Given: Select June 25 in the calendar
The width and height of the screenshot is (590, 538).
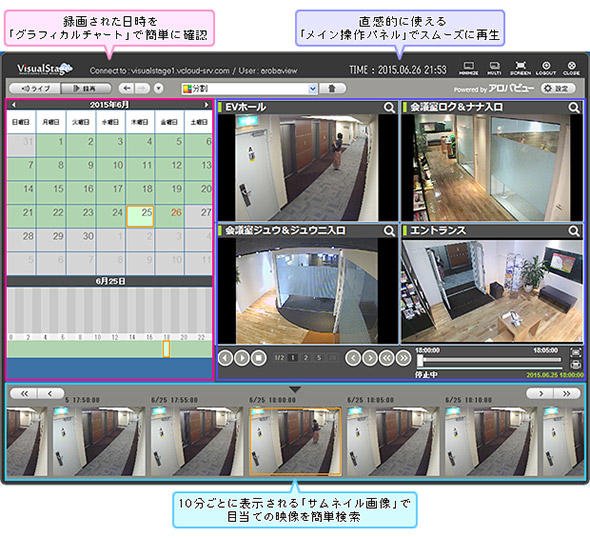Looking at the screenshot, I should pos(140,216).
